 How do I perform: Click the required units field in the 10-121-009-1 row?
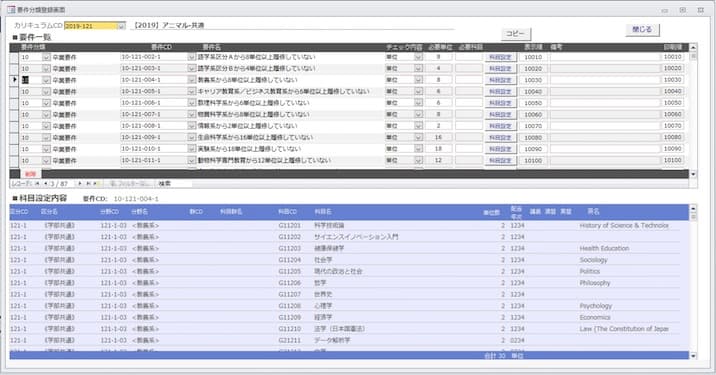coord(438,137)
